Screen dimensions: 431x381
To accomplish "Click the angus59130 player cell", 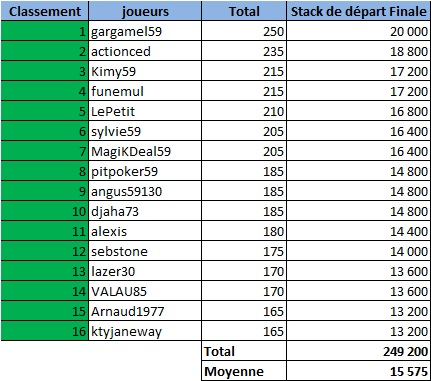I will coord(145,191).
